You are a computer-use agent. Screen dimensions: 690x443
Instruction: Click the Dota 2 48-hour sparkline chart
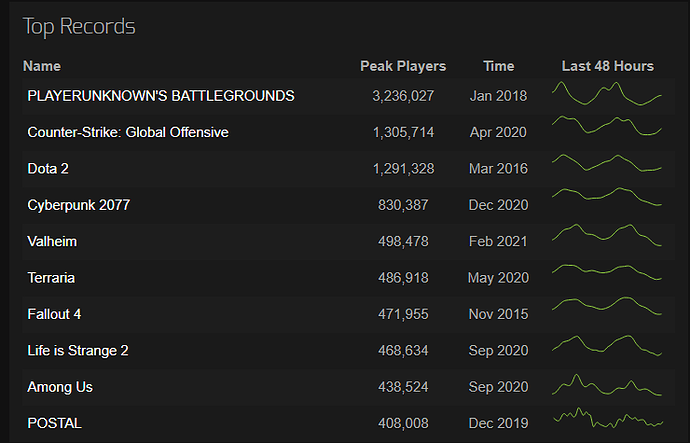(x=607, y=163)
